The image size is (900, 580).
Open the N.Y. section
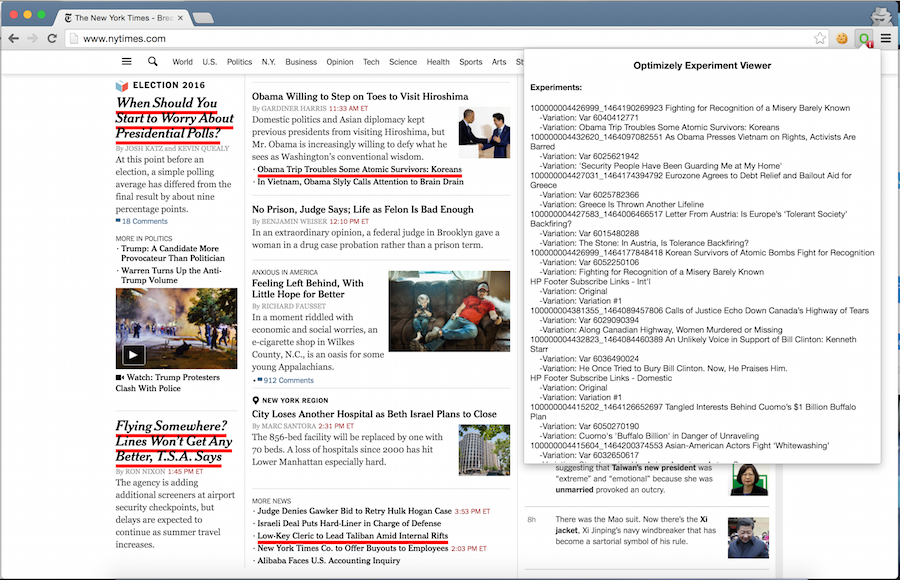pyautogui.click(x=269, y=62)
